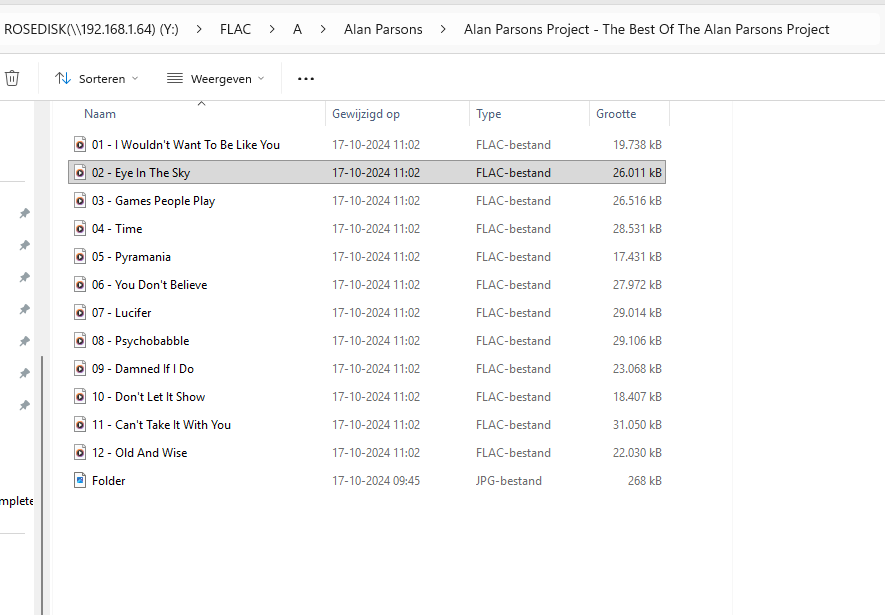This screenshot has height=615, width=885.
Task: Select file 04 - Time
Action: (x=117, y=229)
